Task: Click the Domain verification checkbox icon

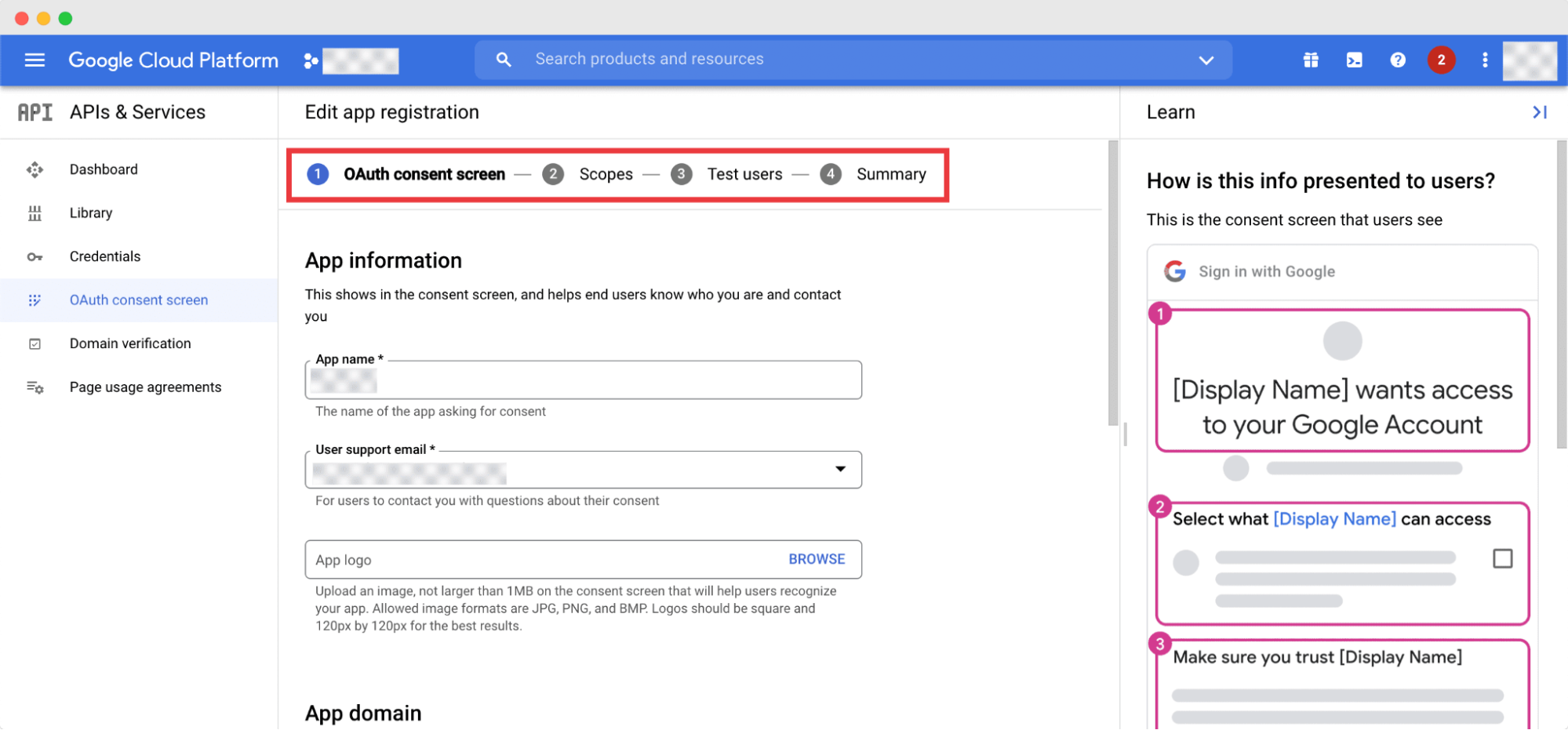Action: [x=35, y=344]
